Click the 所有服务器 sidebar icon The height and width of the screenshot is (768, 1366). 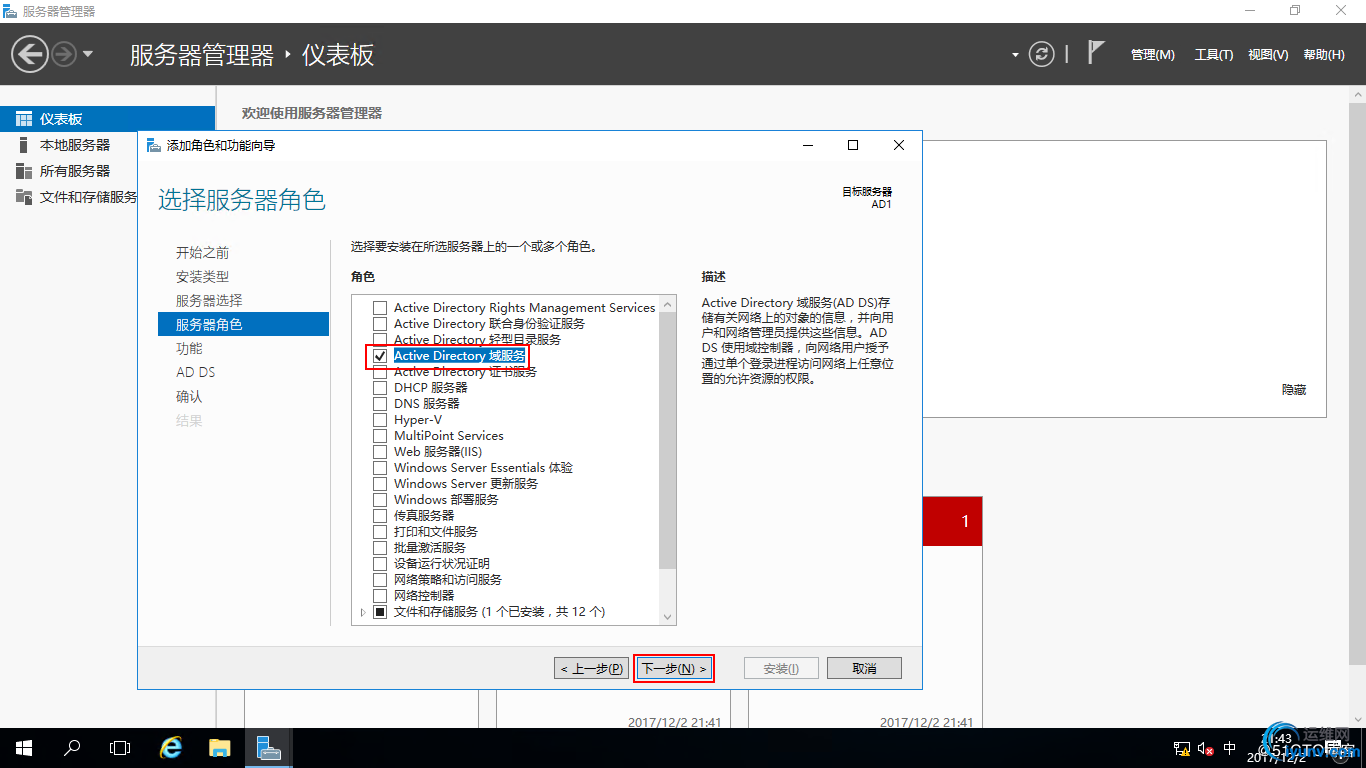pyautogui.click(x=24, y=171)
